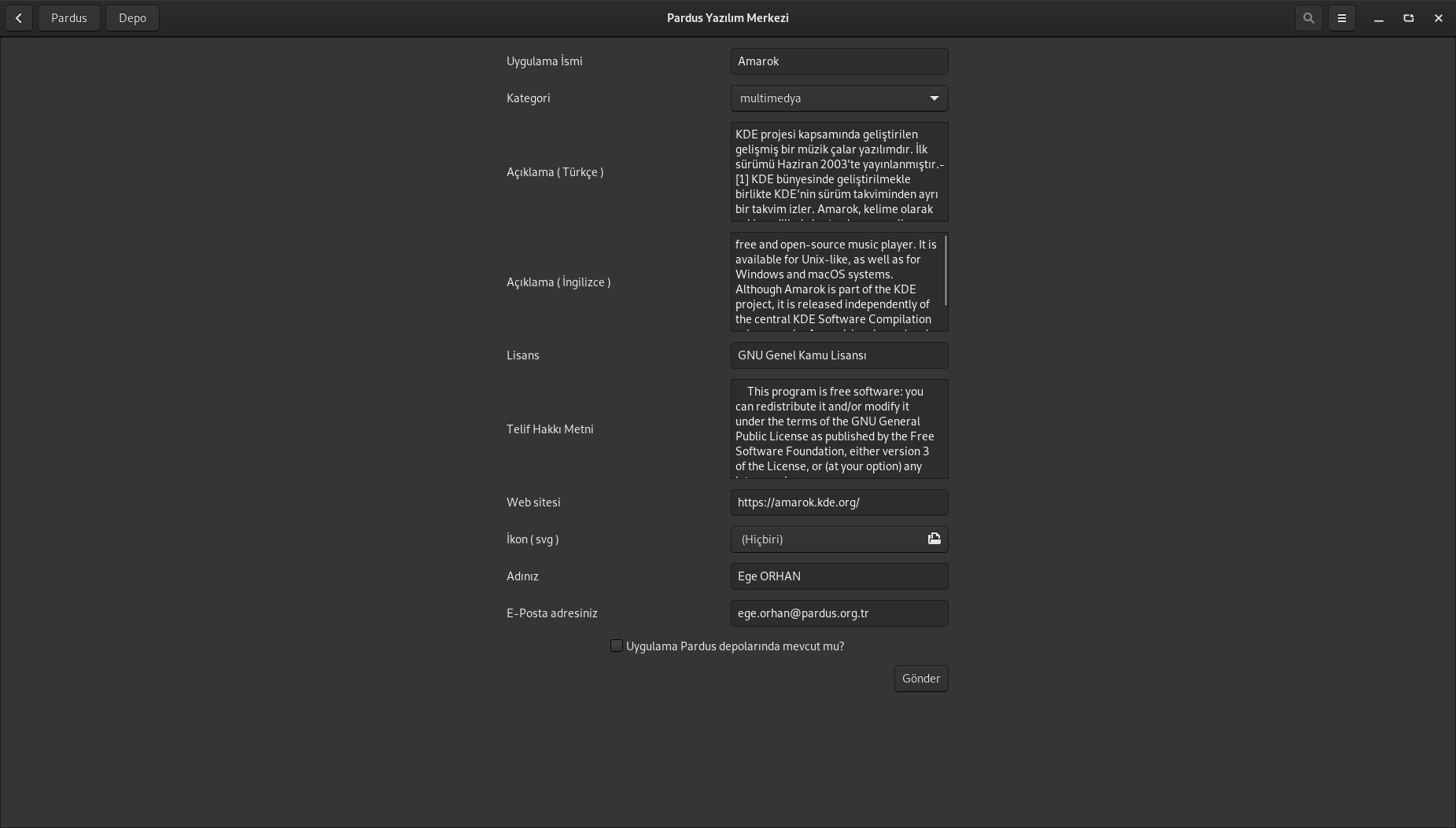Focus the E-Posta adresiniz field
Image resolution: width=1456 pixels, height=828 pixels.
(839, 613)
